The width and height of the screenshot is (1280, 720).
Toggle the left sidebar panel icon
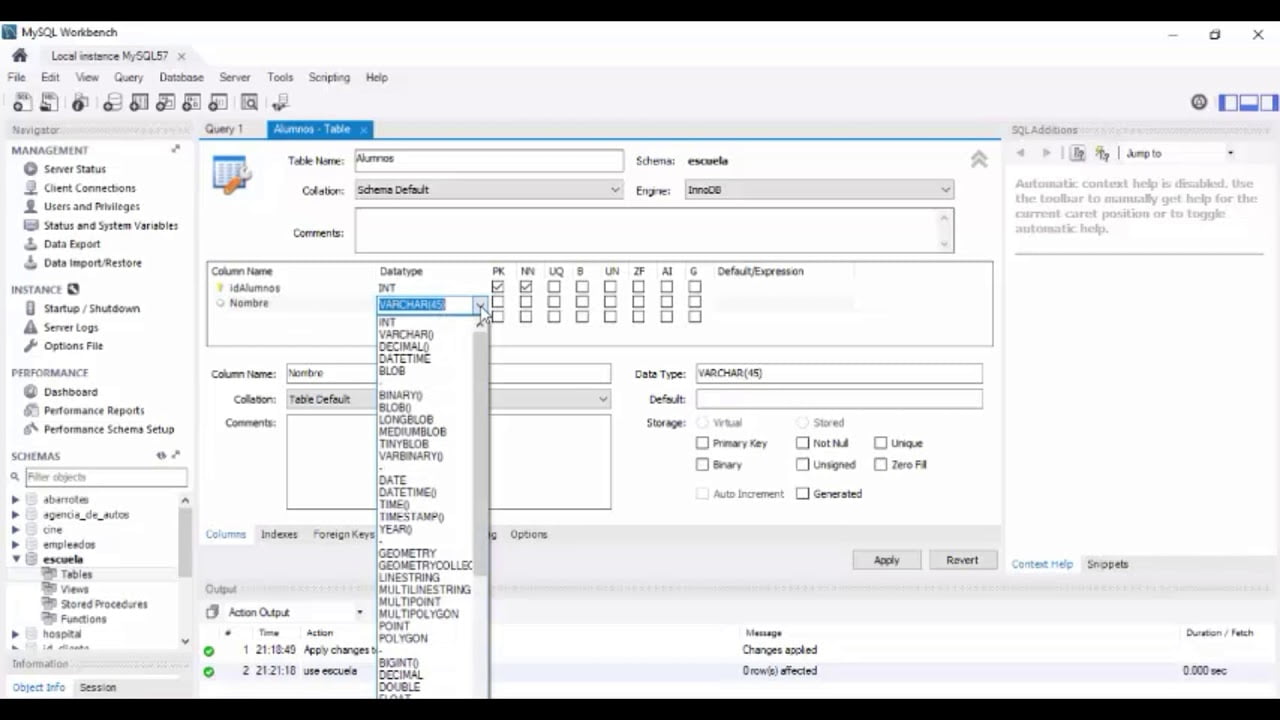click(x=1228, y=102)
